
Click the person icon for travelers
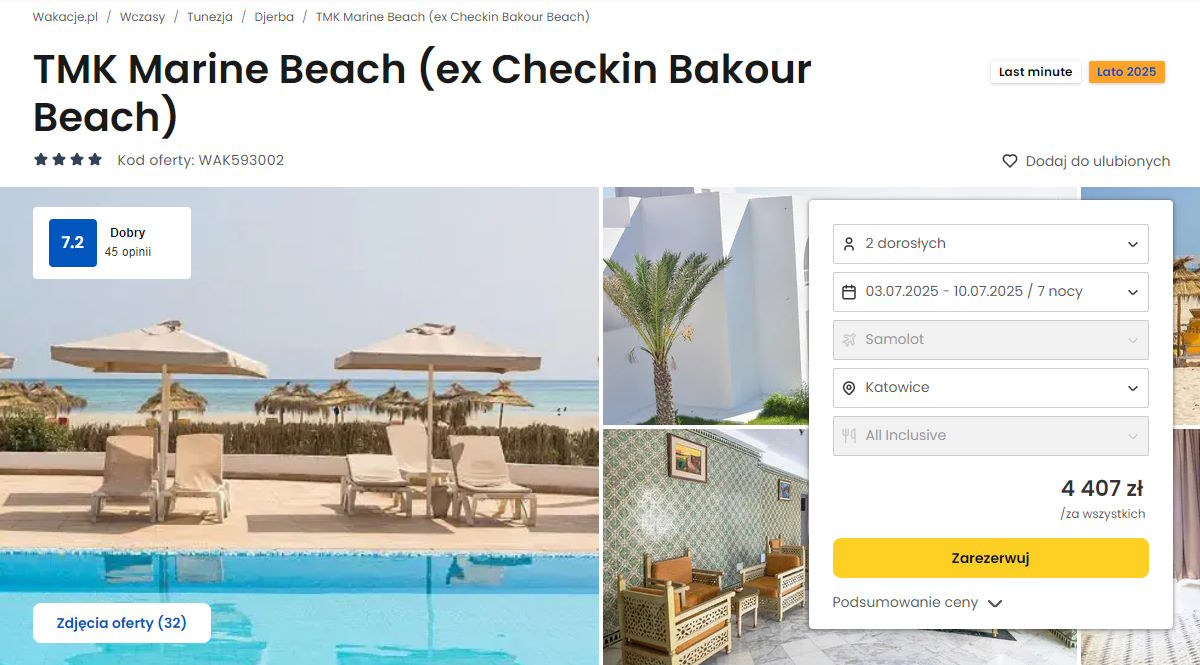[849, 244]
